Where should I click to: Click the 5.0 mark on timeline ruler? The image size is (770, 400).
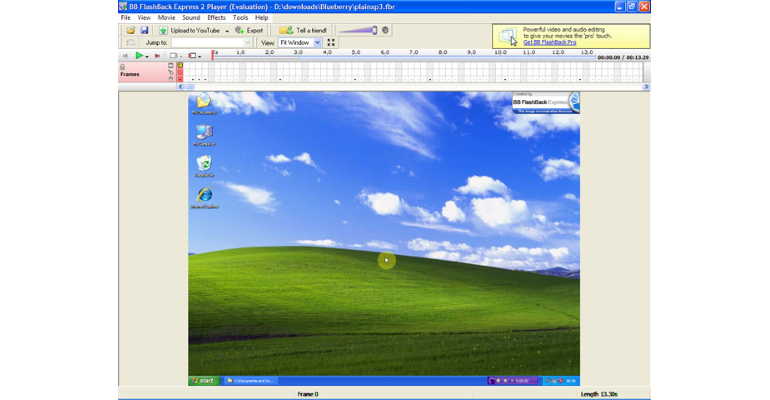click(x=356, y=52)
